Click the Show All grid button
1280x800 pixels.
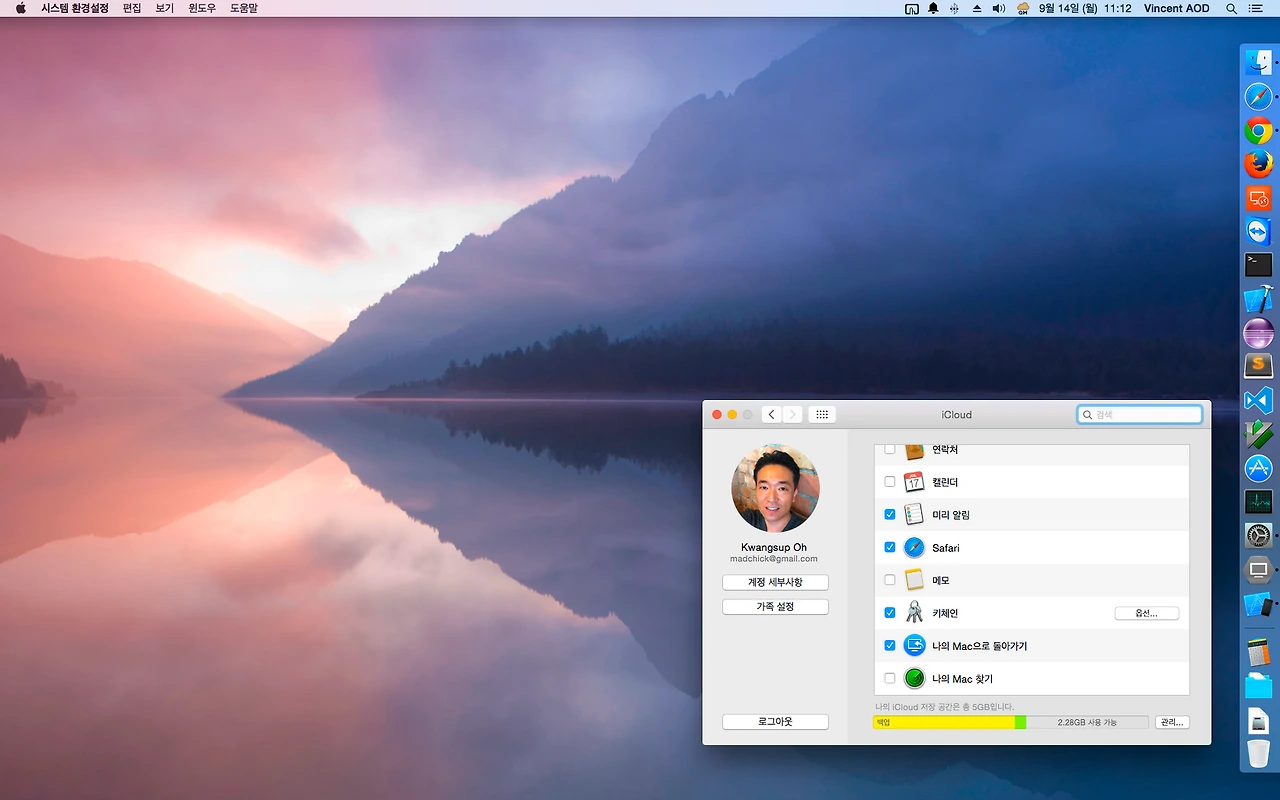[x=821, y=415]
